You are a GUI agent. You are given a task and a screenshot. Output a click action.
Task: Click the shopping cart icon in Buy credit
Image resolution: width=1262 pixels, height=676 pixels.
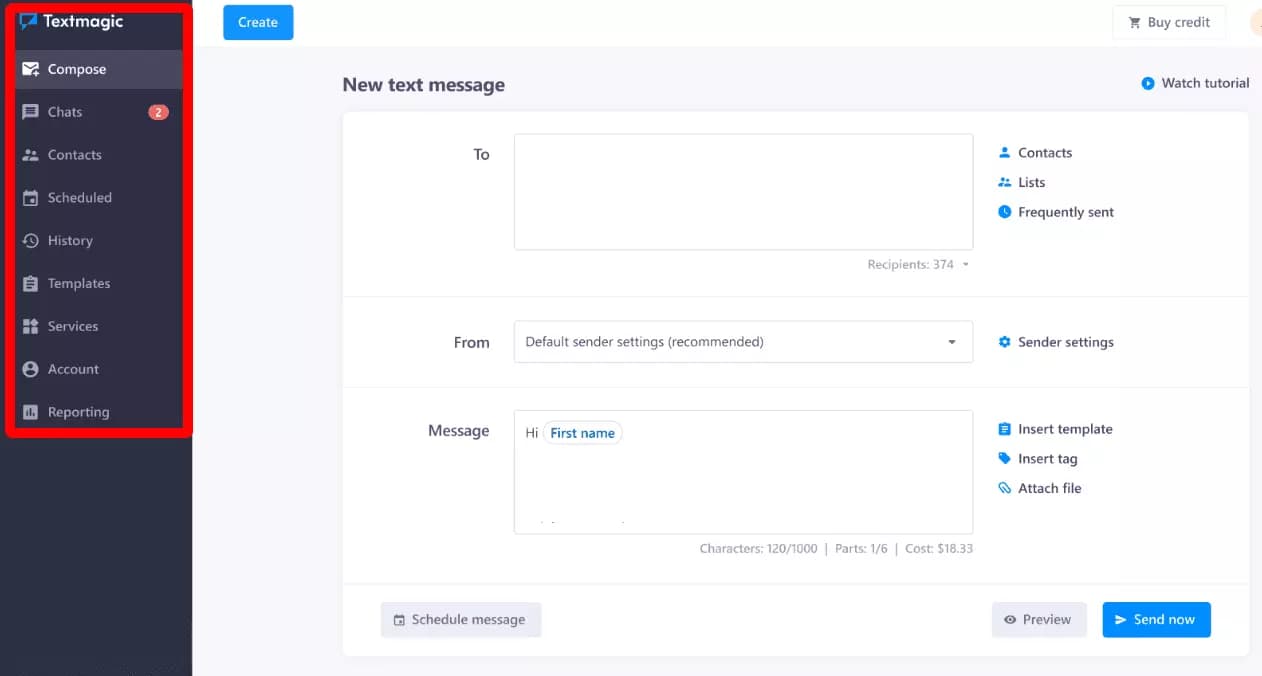click(x=1135, y=22)
